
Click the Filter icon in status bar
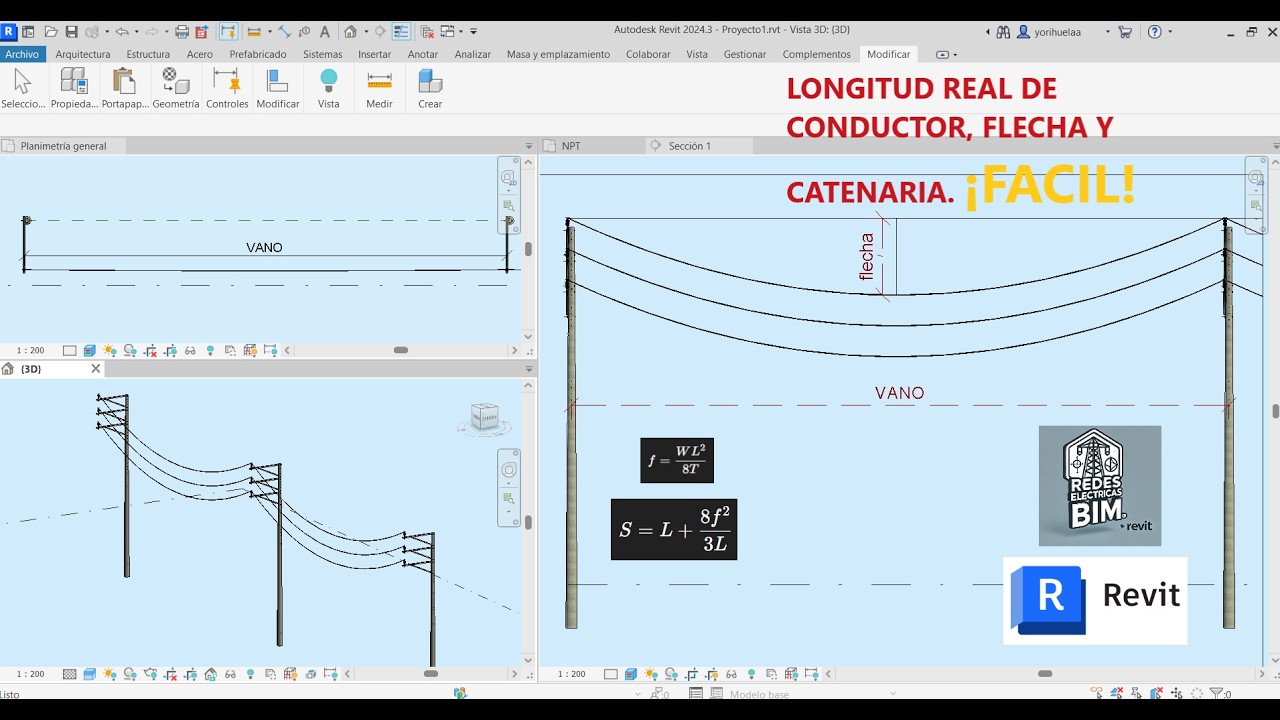click(x=1216, y=693)
